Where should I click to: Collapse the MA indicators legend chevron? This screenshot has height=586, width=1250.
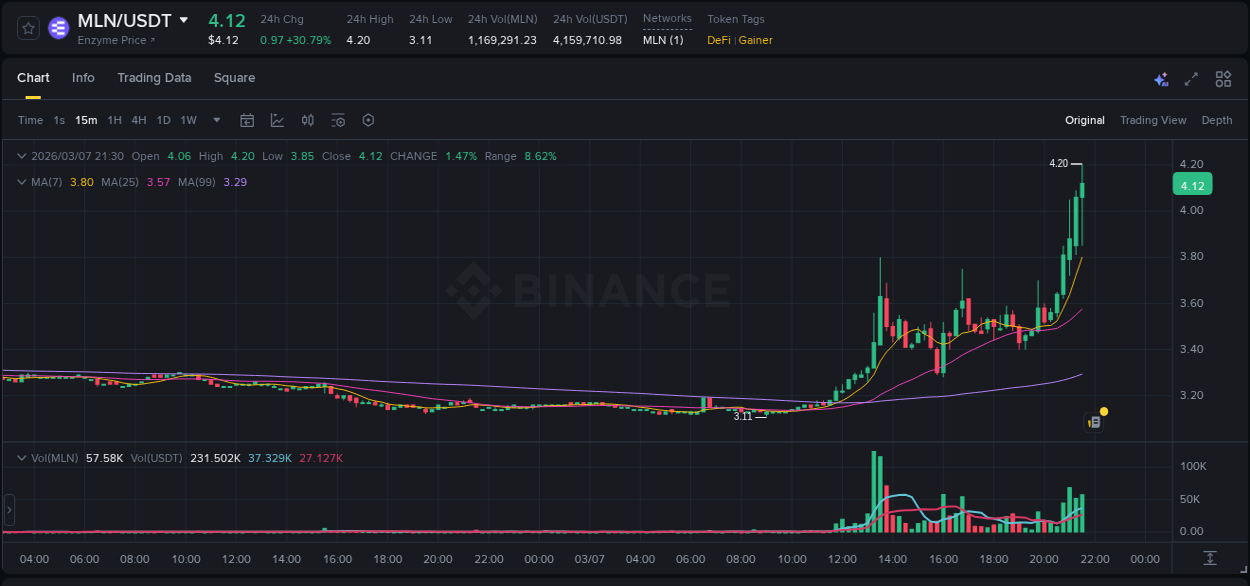click(21, 183)
